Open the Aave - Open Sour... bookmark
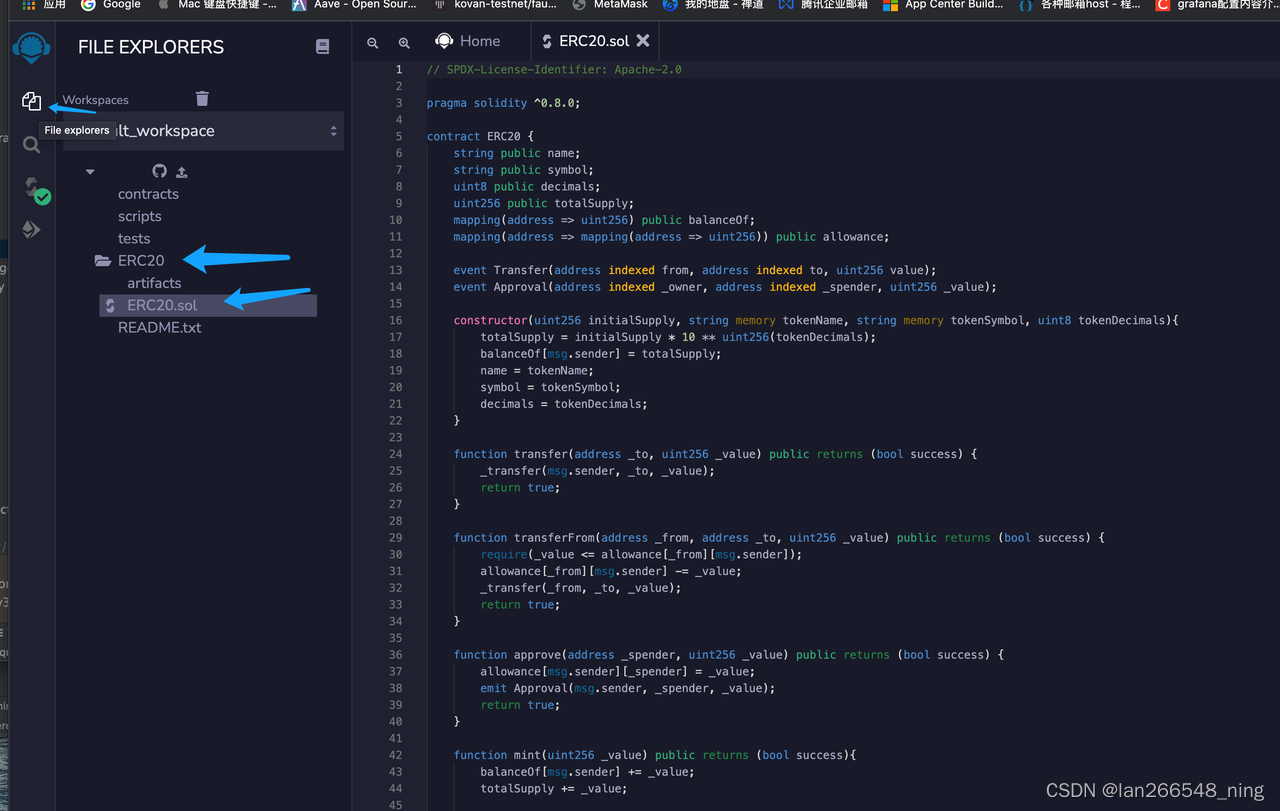1280x811 pixels. coord(354,5)
